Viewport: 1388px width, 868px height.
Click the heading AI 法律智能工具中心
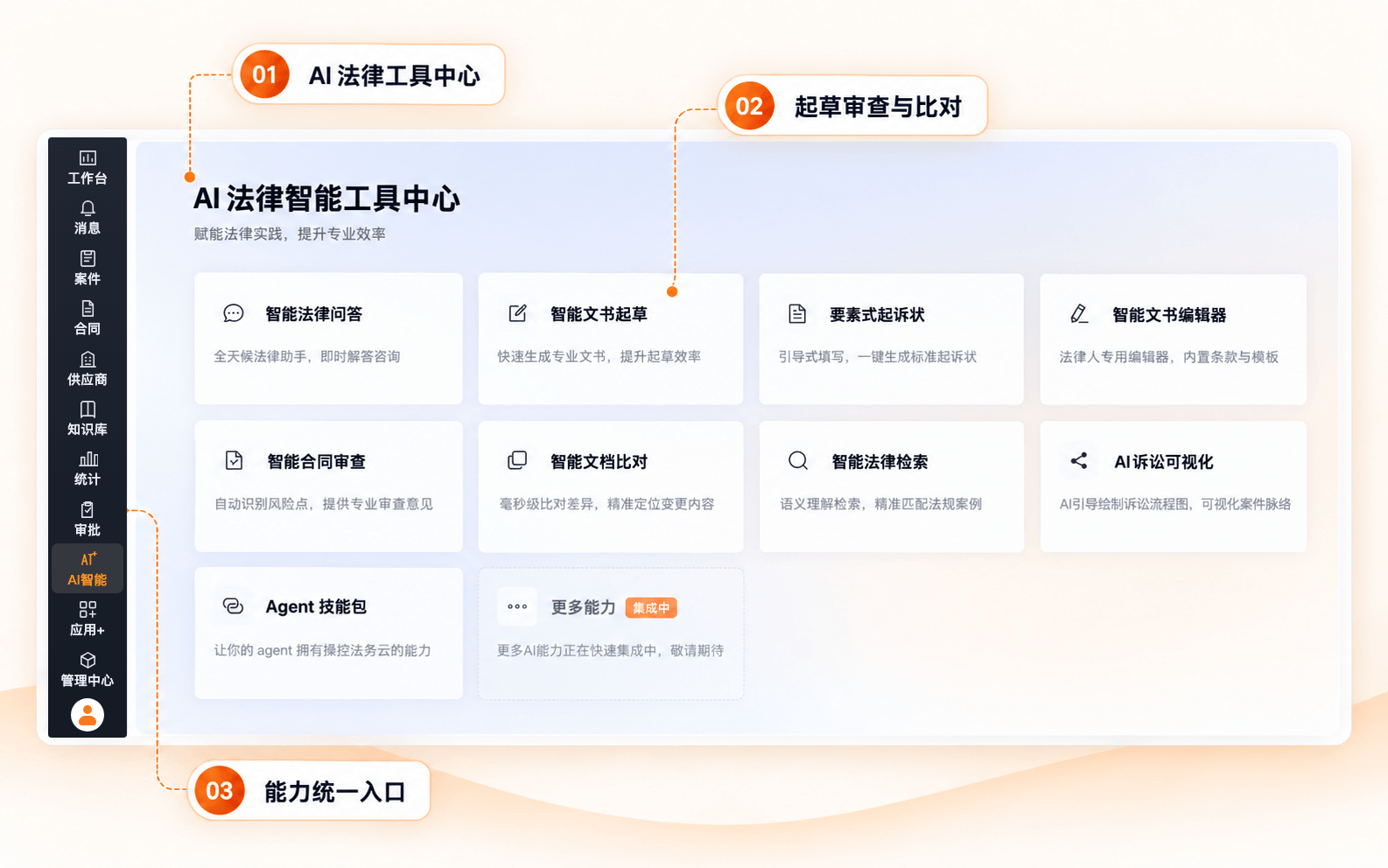pos(326,199)
